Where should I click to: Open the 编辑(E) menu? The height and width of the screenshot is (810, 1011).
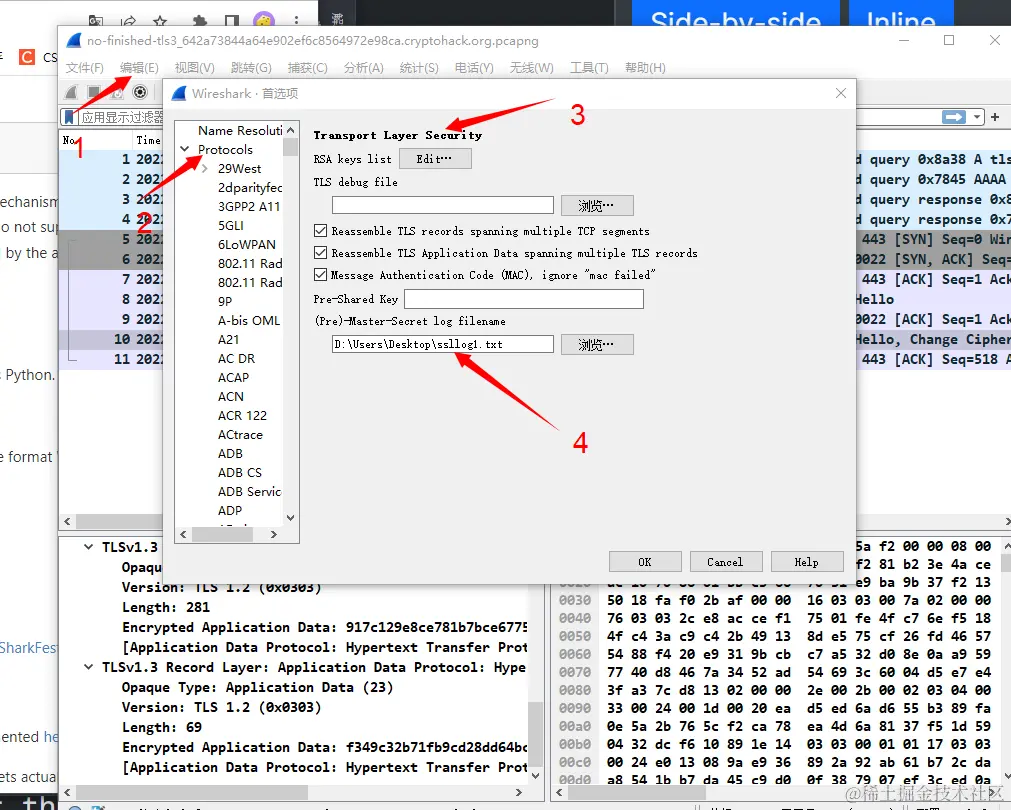point(139,68)
